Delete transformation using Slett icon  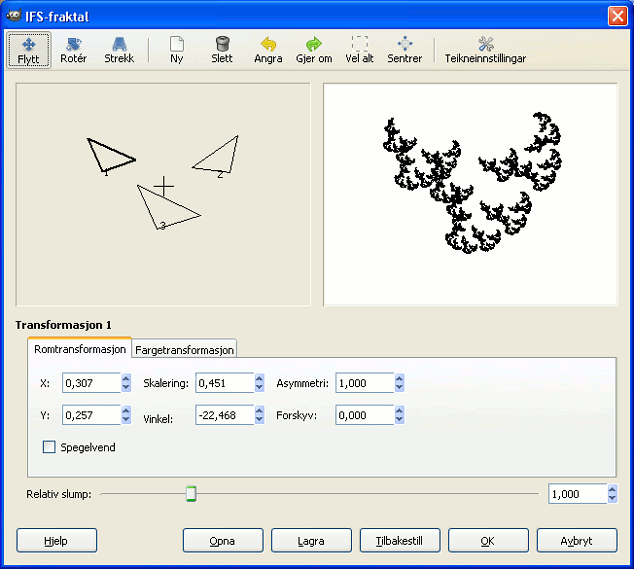(x=222, y=49)
